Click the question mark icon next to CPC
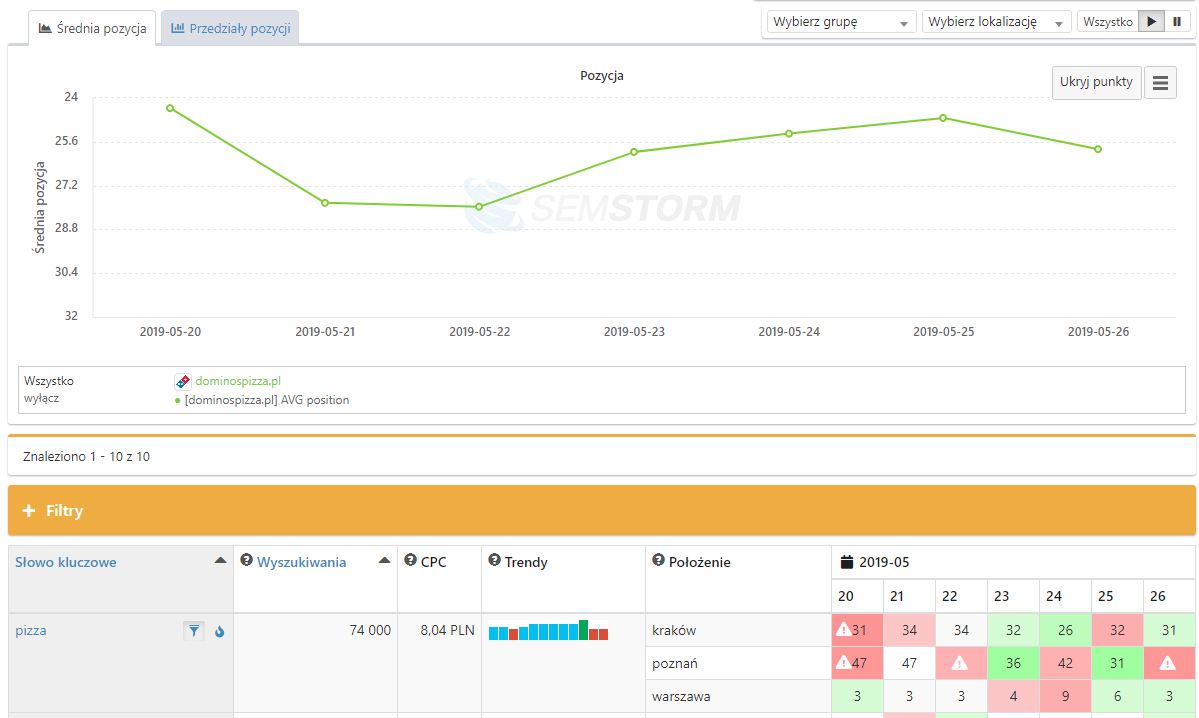The width and height of the screenshot is (1199, 718). (410, 561)
